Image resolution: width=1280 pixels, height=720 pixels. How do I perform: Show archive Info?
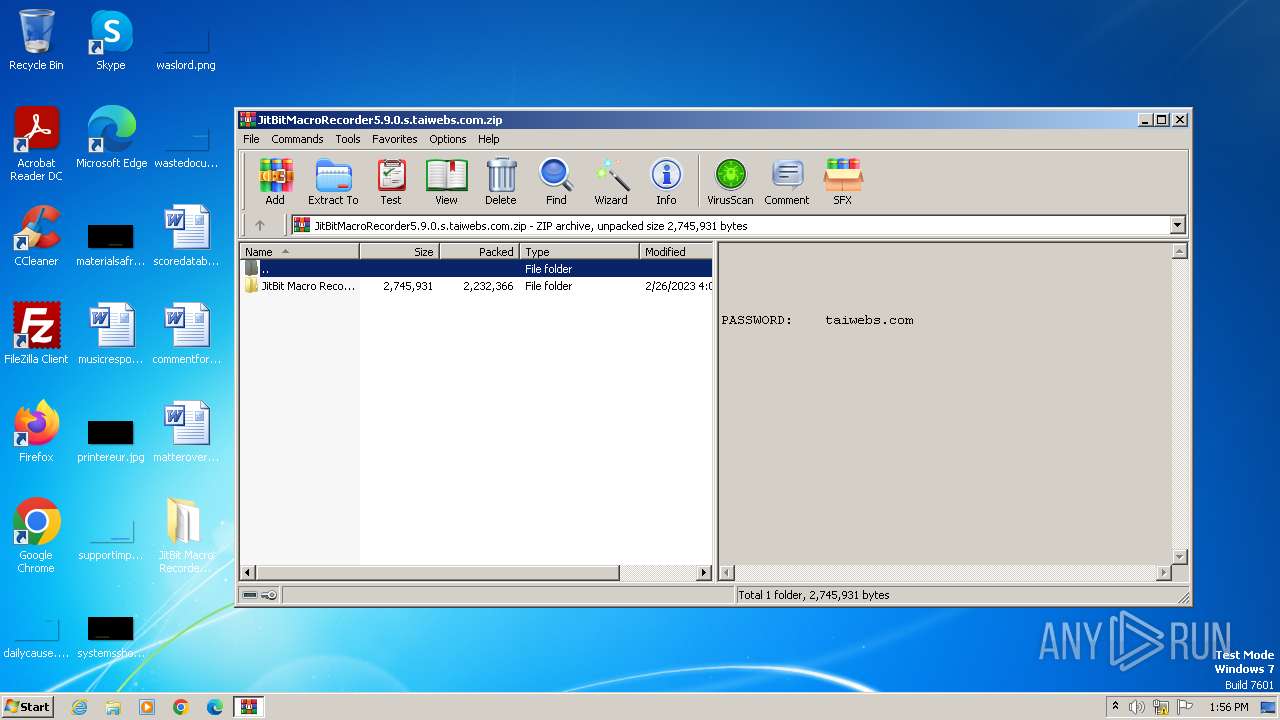coord(666,181)
